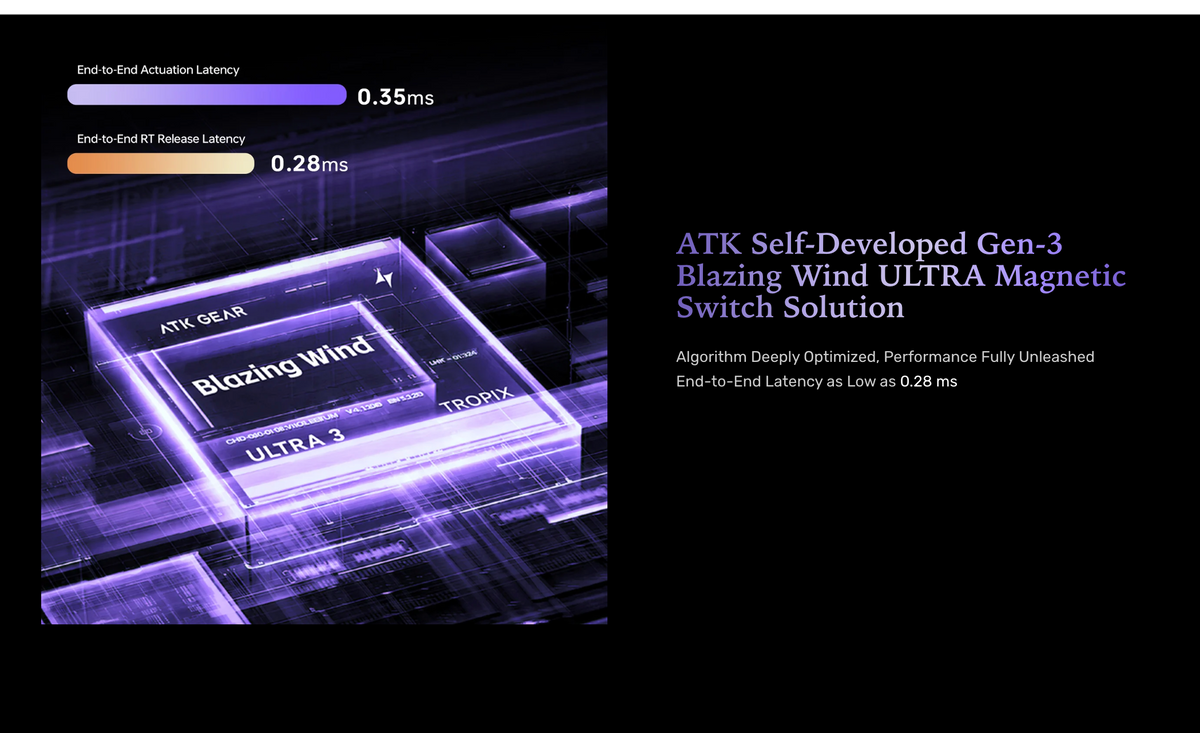The width and height of the screenshot is (1200, 733).
Task: Click the 0.28ms value beside the orange bar
Action: point(309,163)
